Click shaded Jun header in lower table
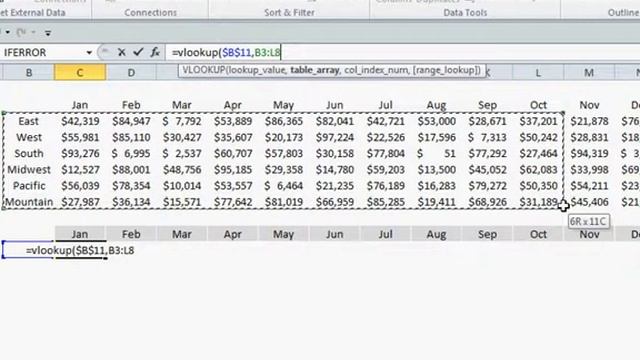 coord(335,234)
